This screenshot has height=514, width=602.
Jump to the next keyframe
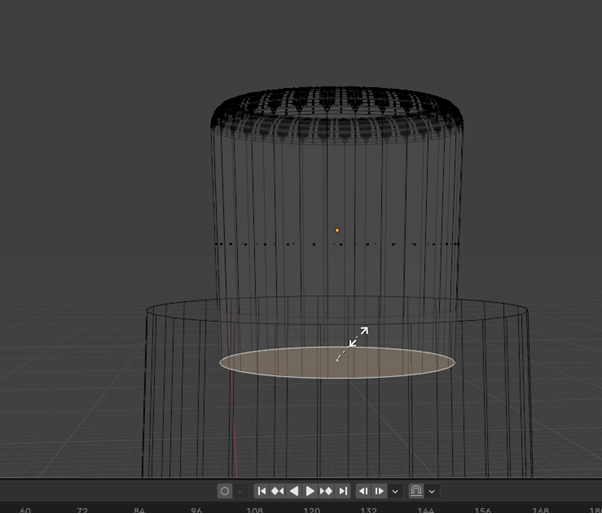click(326, 491)
